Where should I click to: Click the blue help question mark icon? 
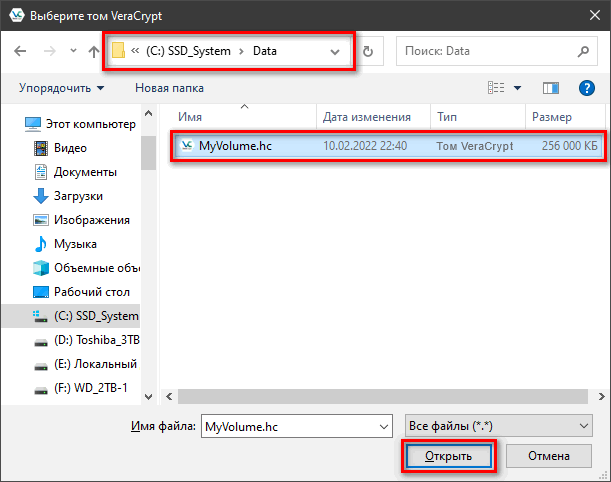(x=587, y=88)
